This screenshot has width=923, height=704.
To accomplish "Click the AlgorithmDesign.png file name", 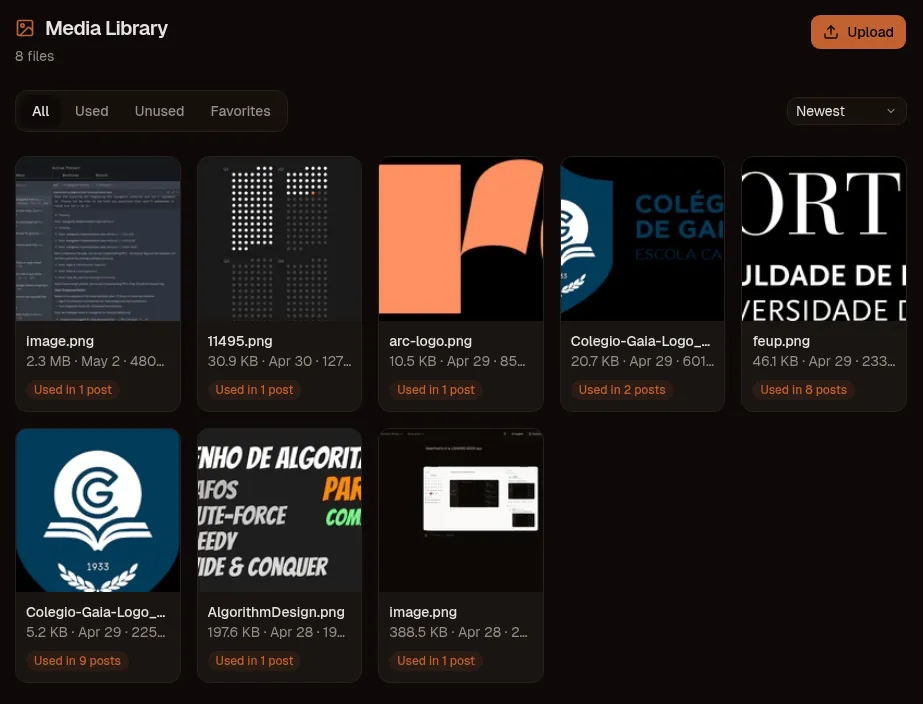I will [276, 612].
